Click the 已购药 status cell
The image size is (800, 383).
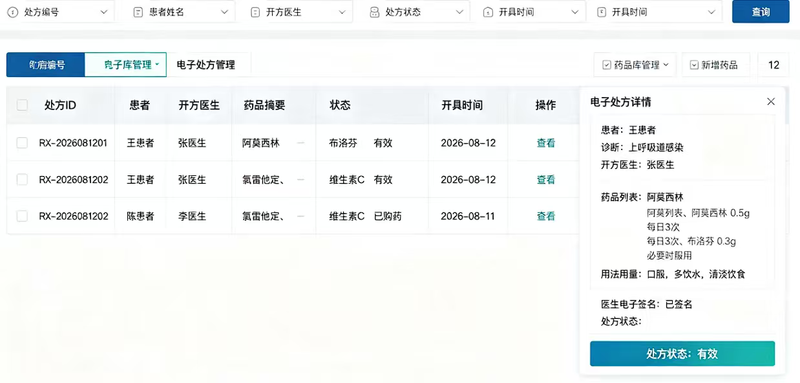[x=388, y=216]
